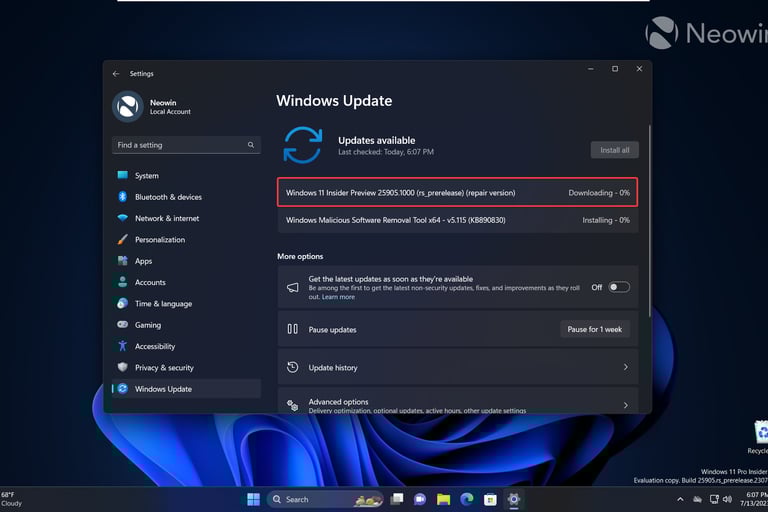768x512 pixels.
Task: Click the Gaming controller icon
Action: coord(122,324)
